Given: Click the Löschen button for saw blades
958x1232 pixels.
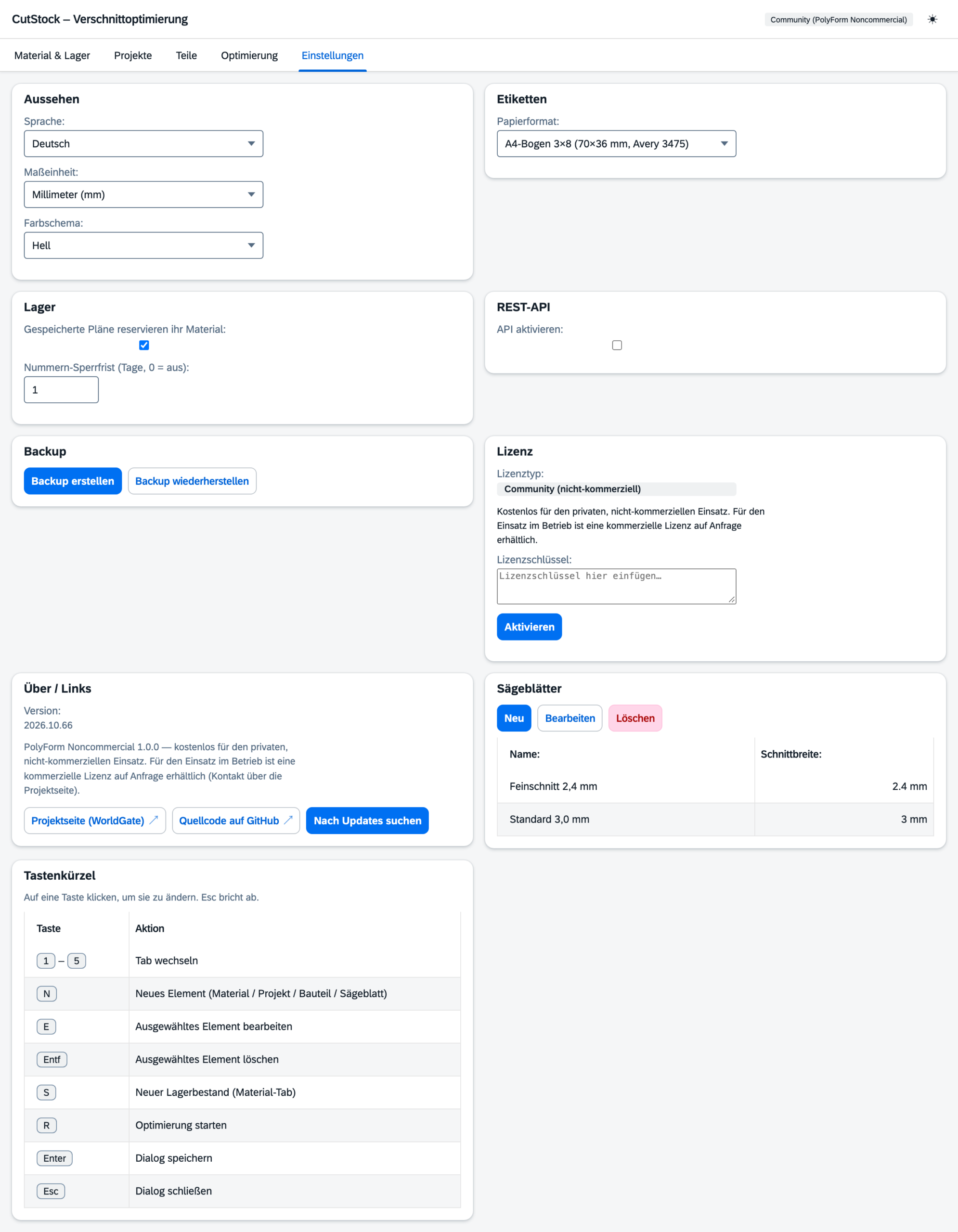Looking at the screenshot, I should (x=635, y=718).
